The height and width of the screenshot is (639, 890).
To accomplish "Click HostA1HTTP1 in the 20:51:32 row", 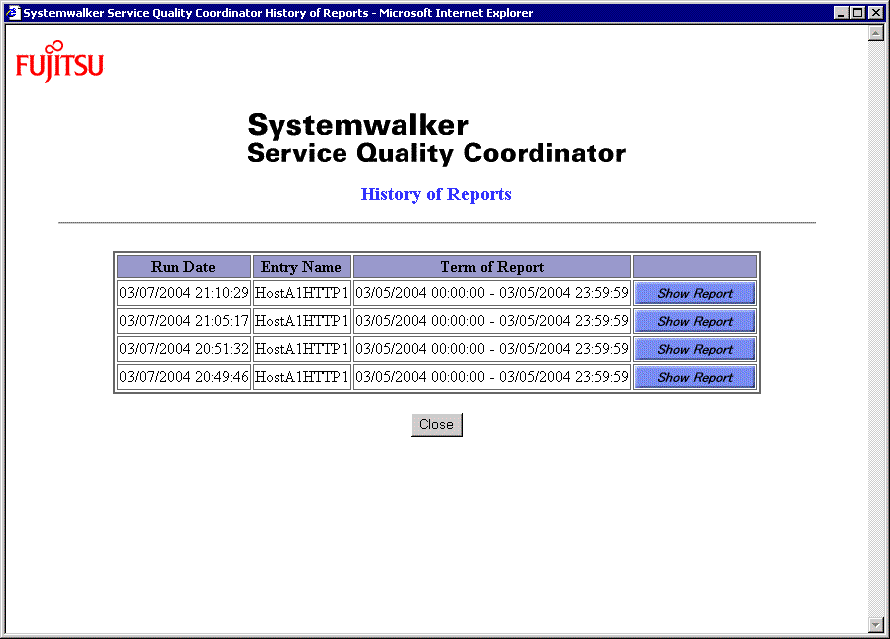I will pos(301,349).
